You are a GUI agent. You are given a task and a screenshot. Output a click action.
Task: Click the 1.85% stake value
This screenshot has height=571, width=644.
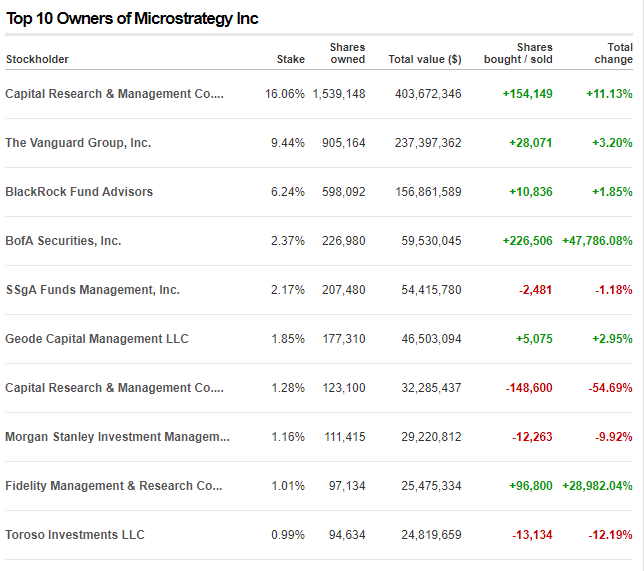(x=288, y=339)
